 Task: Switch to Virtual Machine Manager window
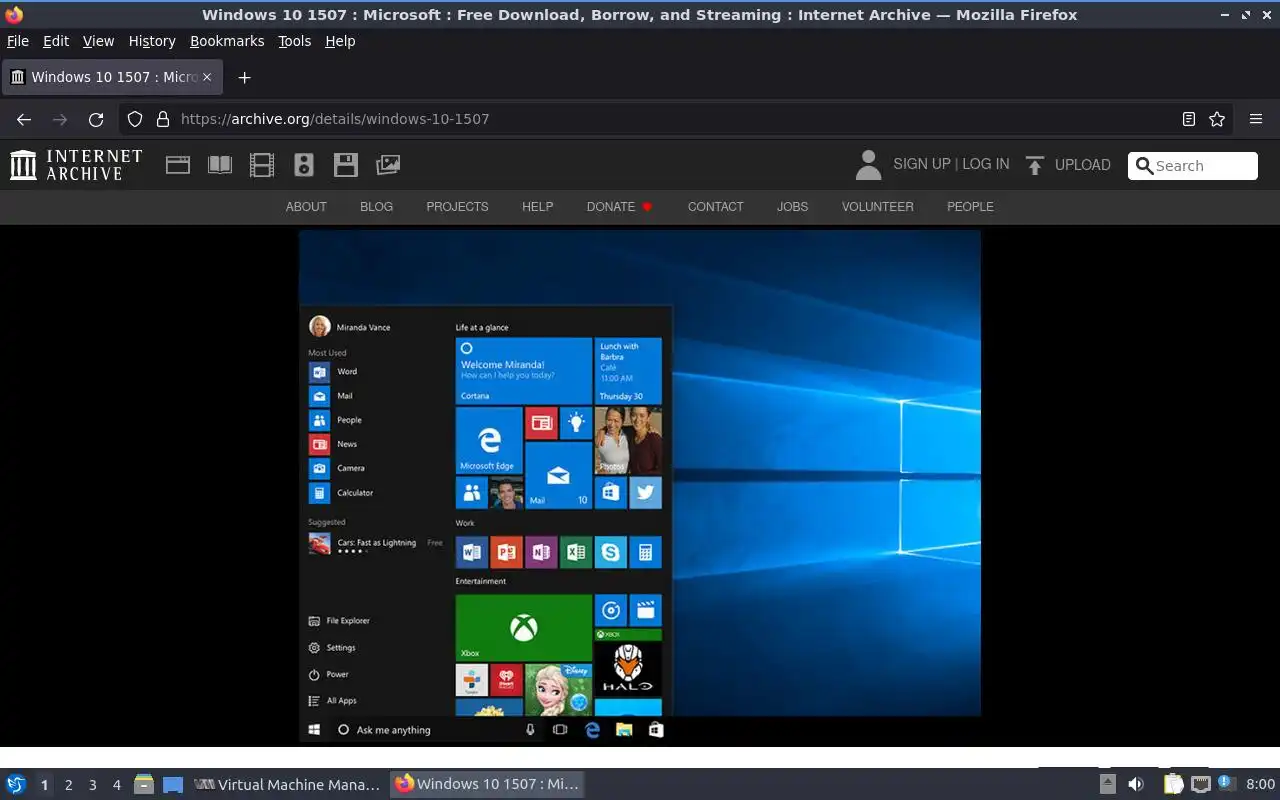(x=287, y=784)
